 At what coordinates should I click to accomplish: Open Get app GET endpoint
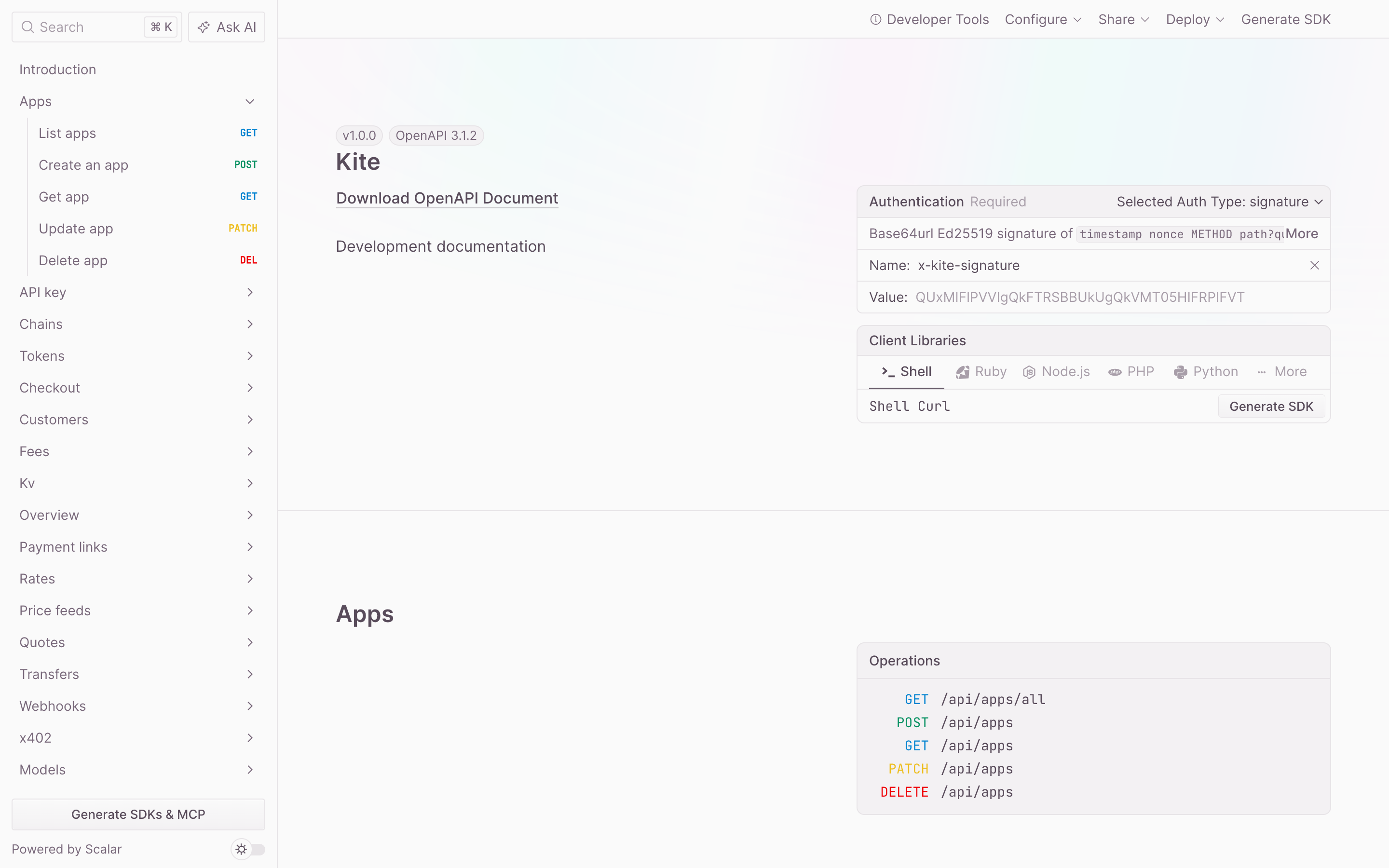click(147, 197)
